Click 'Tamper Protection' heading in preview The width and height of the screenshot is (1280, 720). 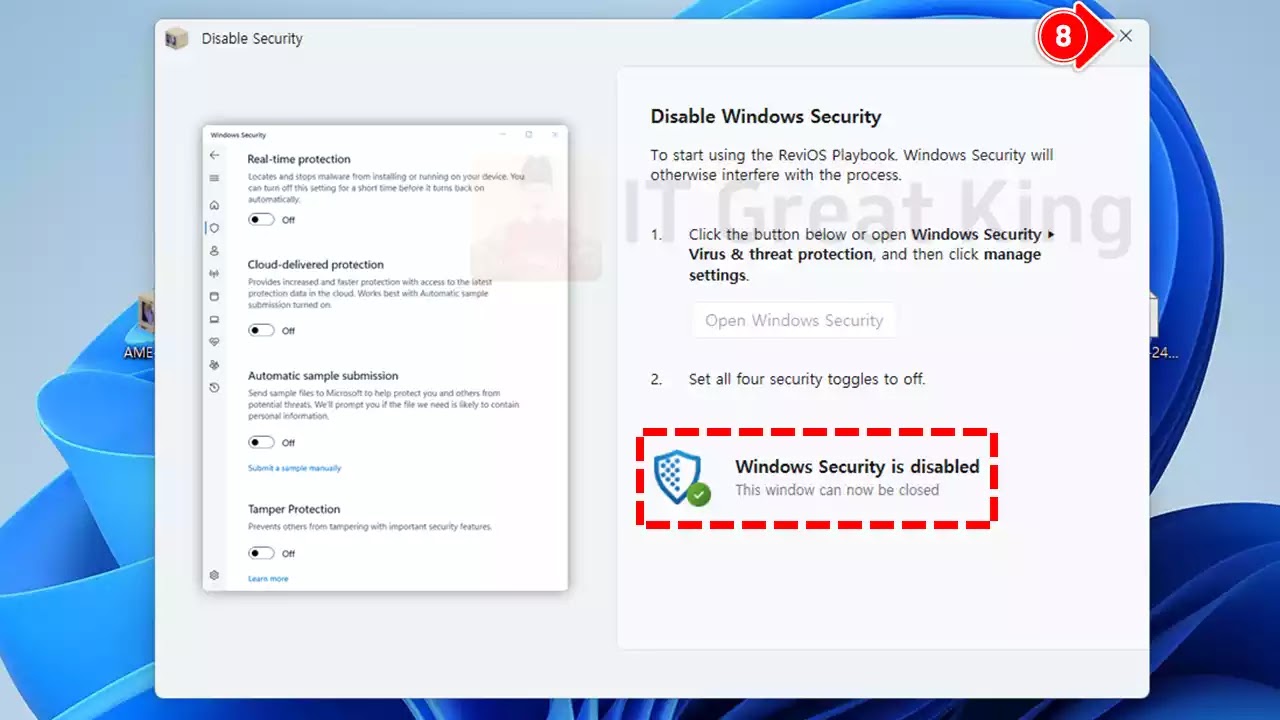[294, 509]
